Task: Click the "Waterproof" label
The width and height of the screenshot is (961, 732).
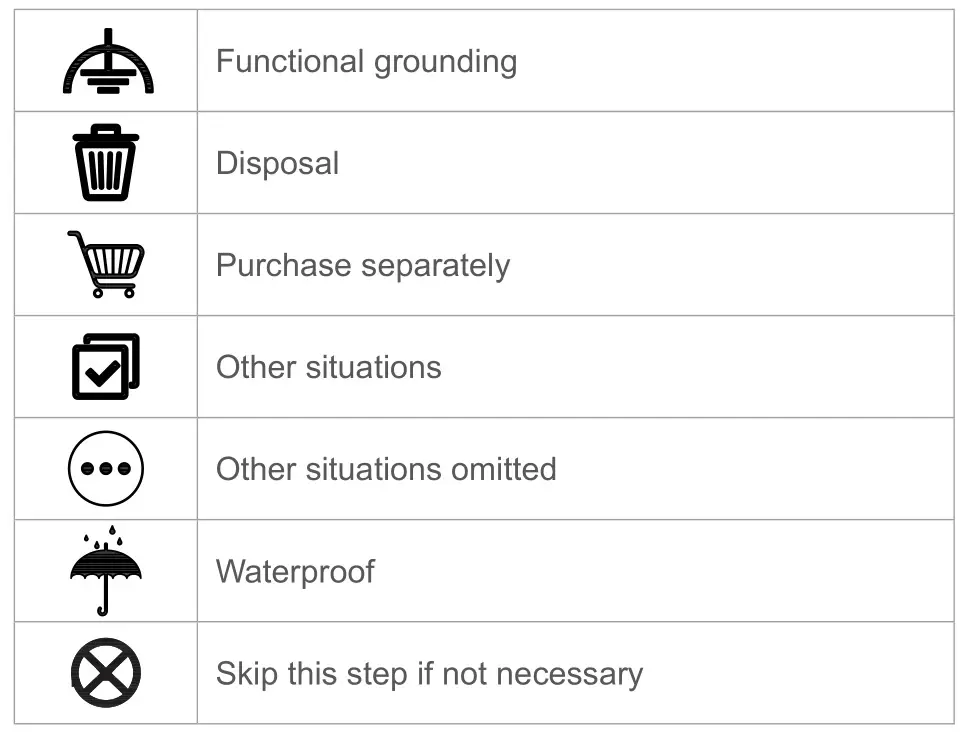Action: tap(295, 571)
